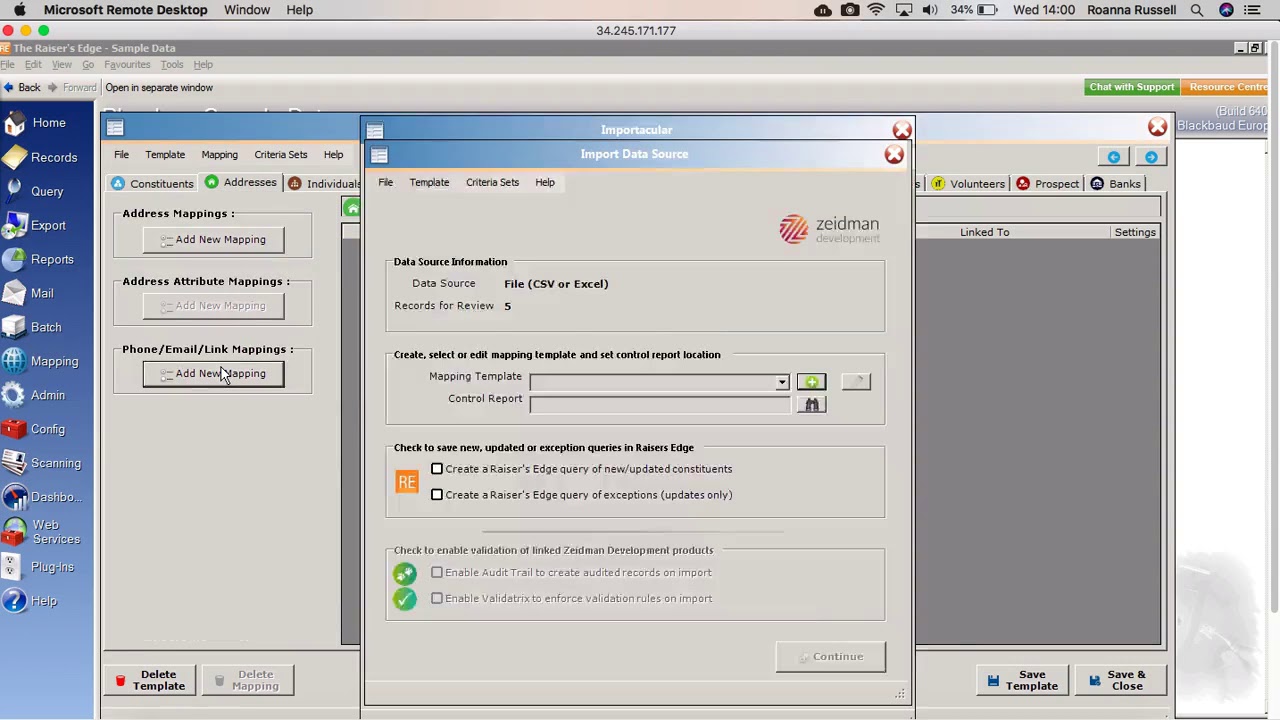Open the volume control icon
The image size is (1280, 720).
point(930,10)
